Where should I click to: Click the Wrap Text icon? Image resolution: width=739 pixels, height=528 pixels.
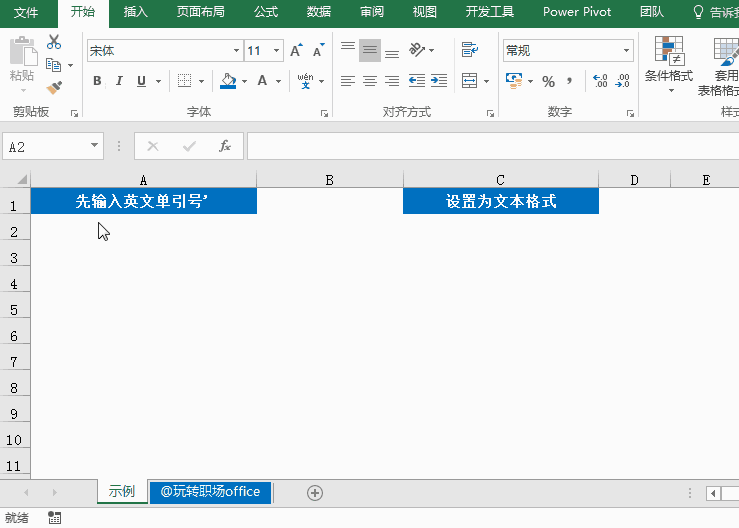(x=469, y=50)
